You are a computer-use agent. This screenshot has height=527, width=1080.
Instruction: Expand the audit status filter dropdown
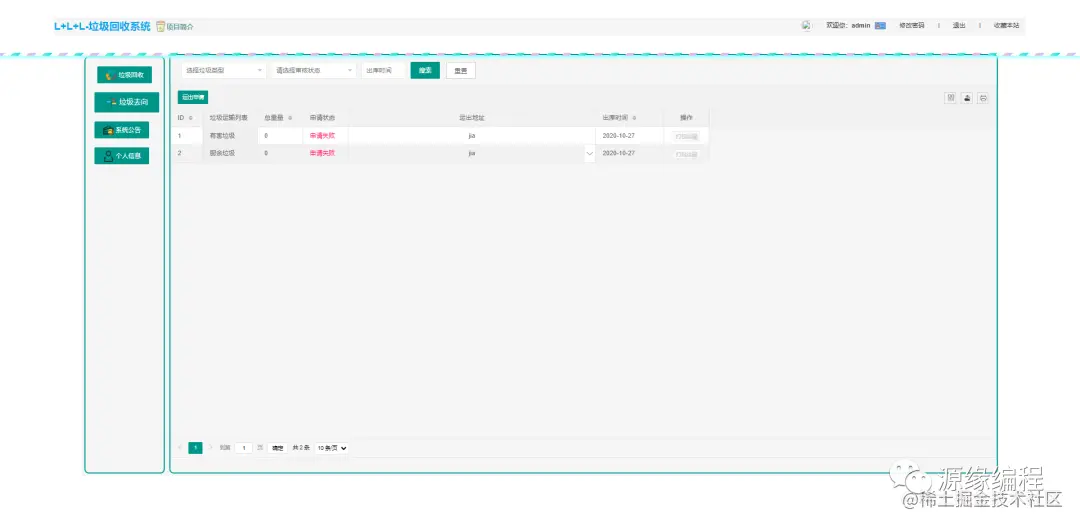point(313,70)
